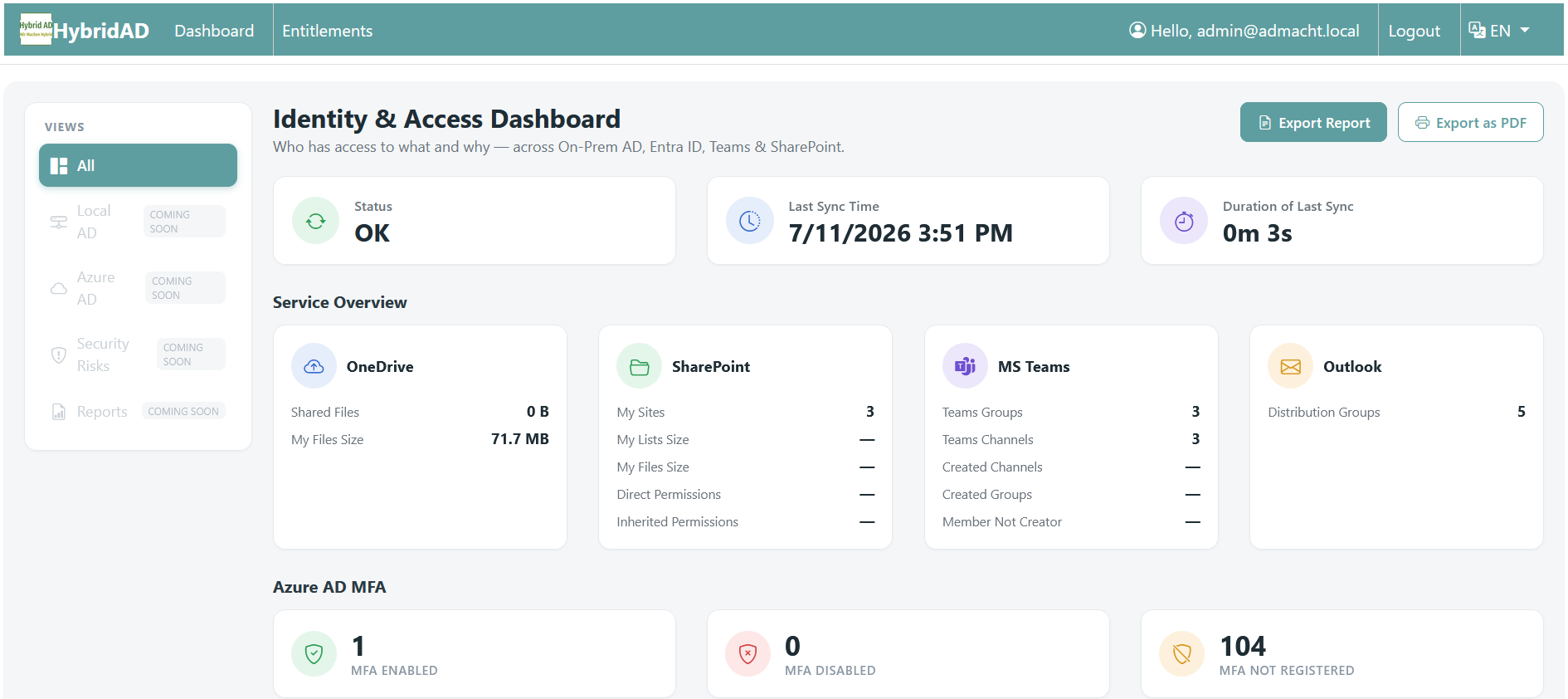
Task: Select the All view
Action: (x=138, y=165)
